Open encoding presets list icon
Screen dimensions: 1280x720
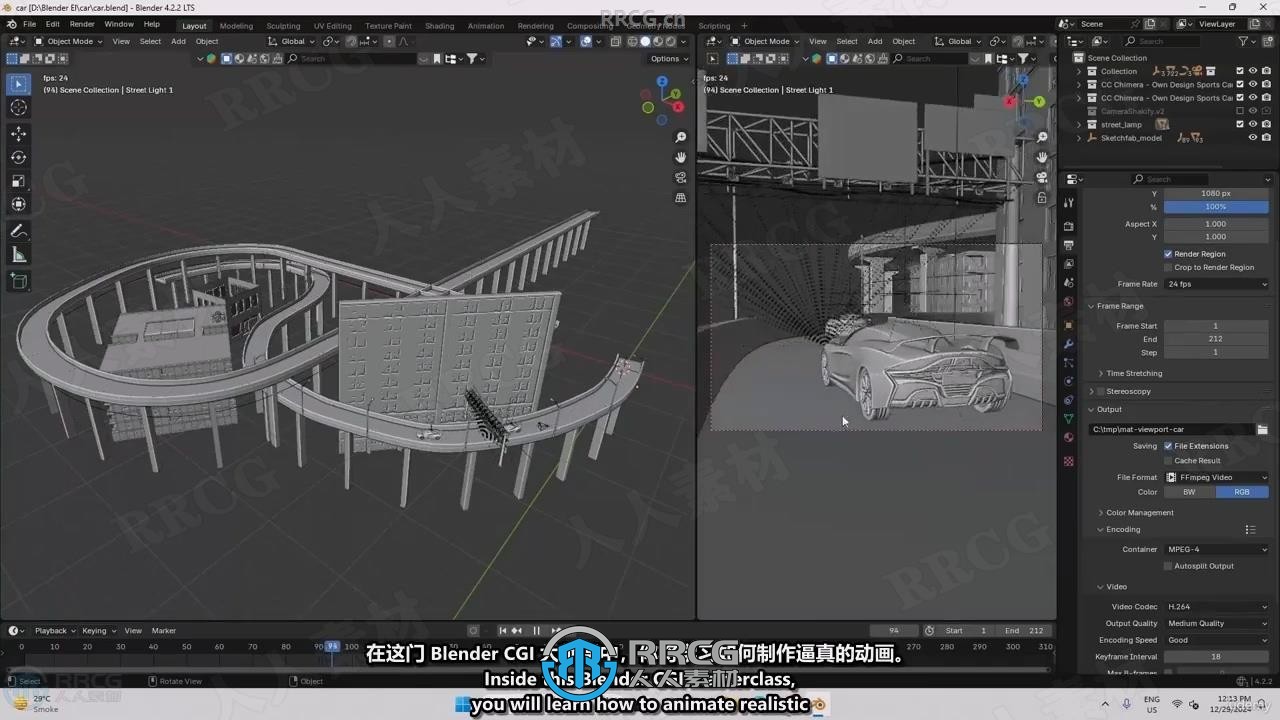click(x=1250, y=529)
